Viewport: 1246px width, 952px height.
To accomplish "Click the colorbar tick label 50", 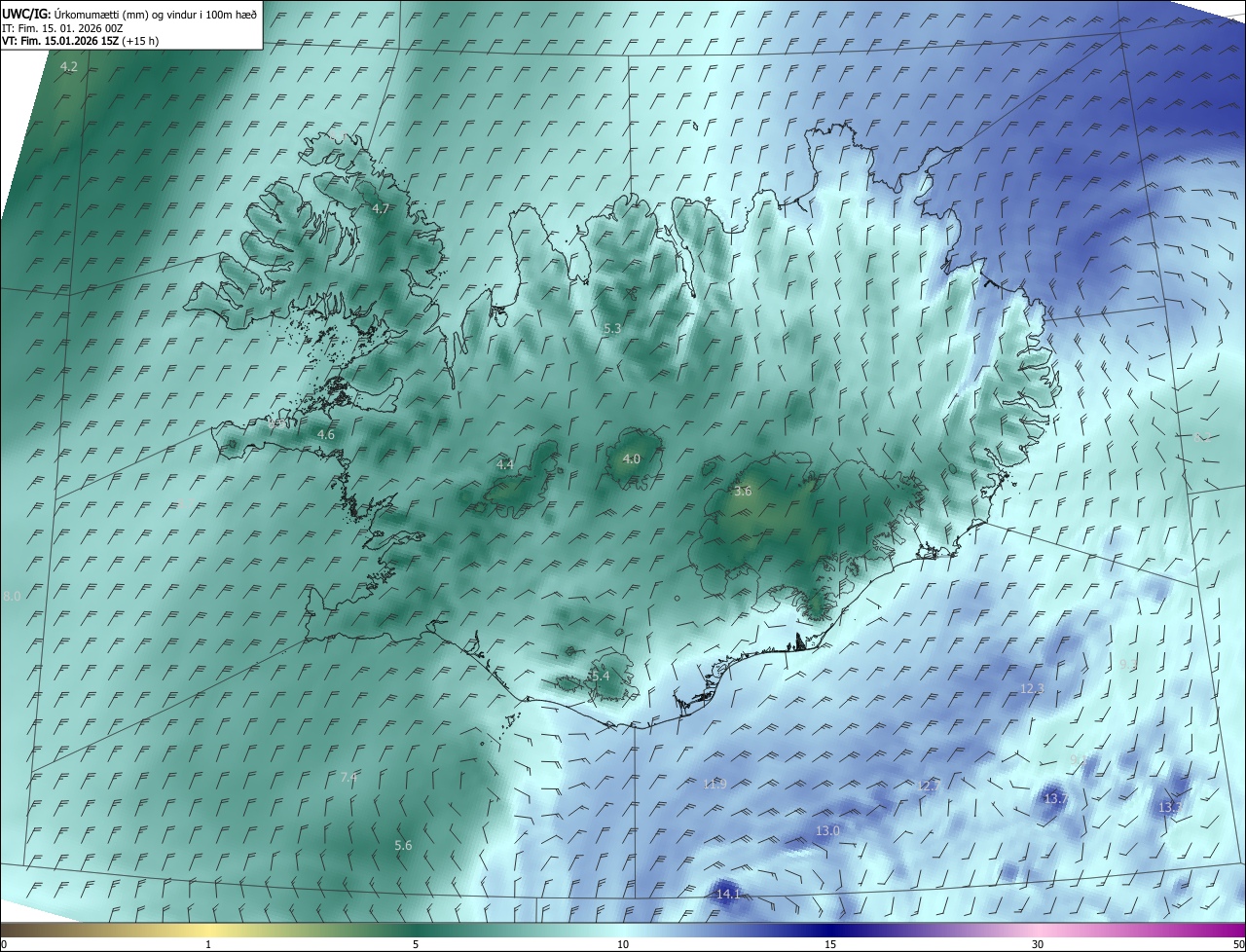I will [x=1238, y=944].
